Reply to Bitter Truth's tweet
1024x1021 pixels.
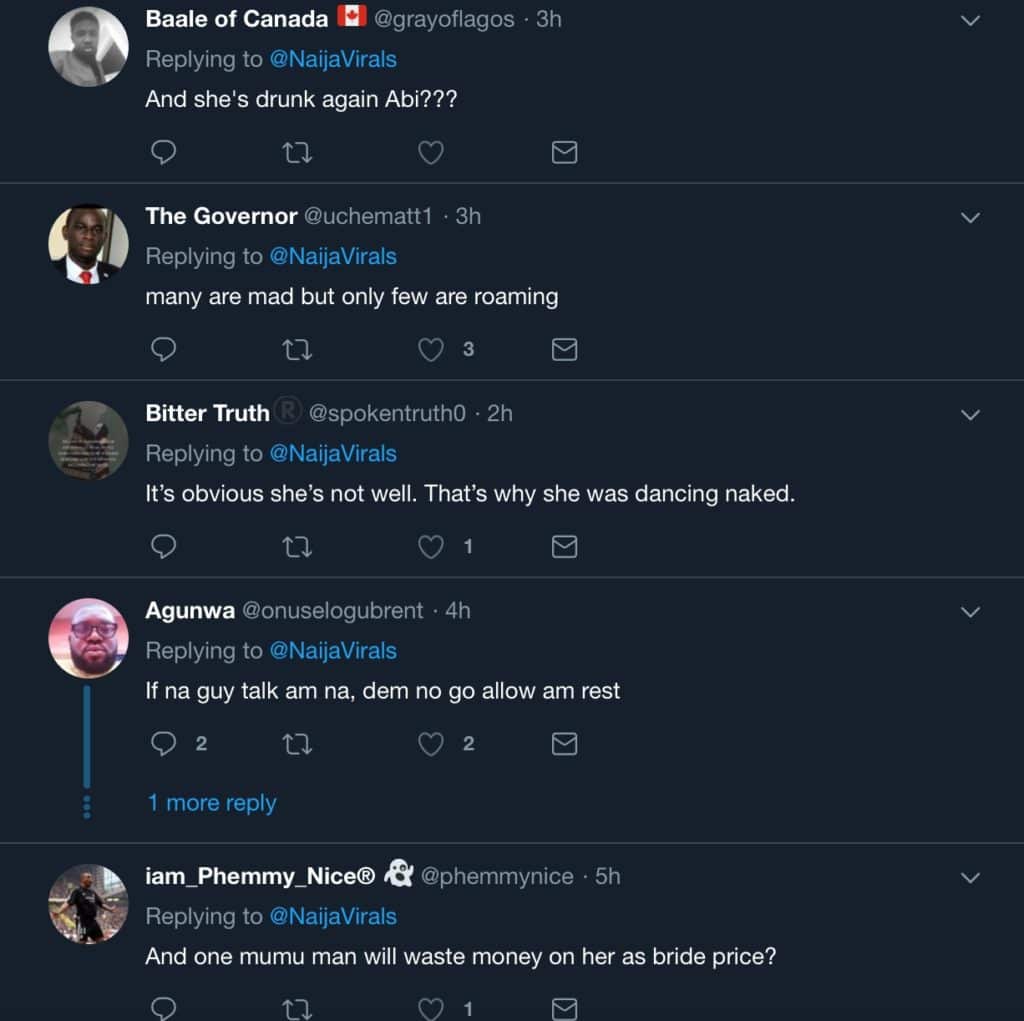[x=163, y=546]
